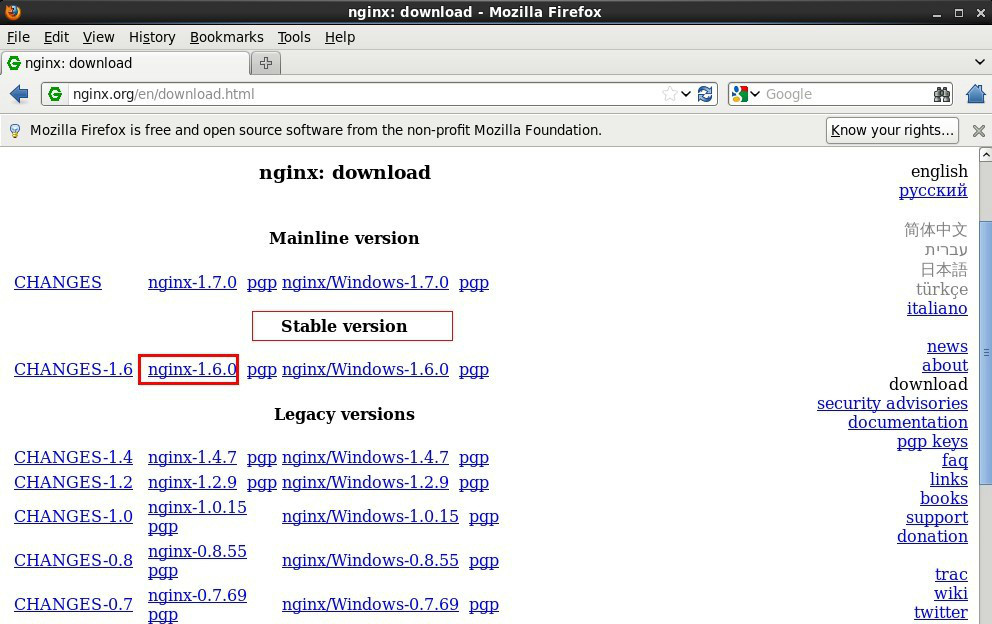Image resolution: width=992 pixels, height=624 pixels.
Task: Open CHANGES-1.2 link
Action: click(73, 482)
